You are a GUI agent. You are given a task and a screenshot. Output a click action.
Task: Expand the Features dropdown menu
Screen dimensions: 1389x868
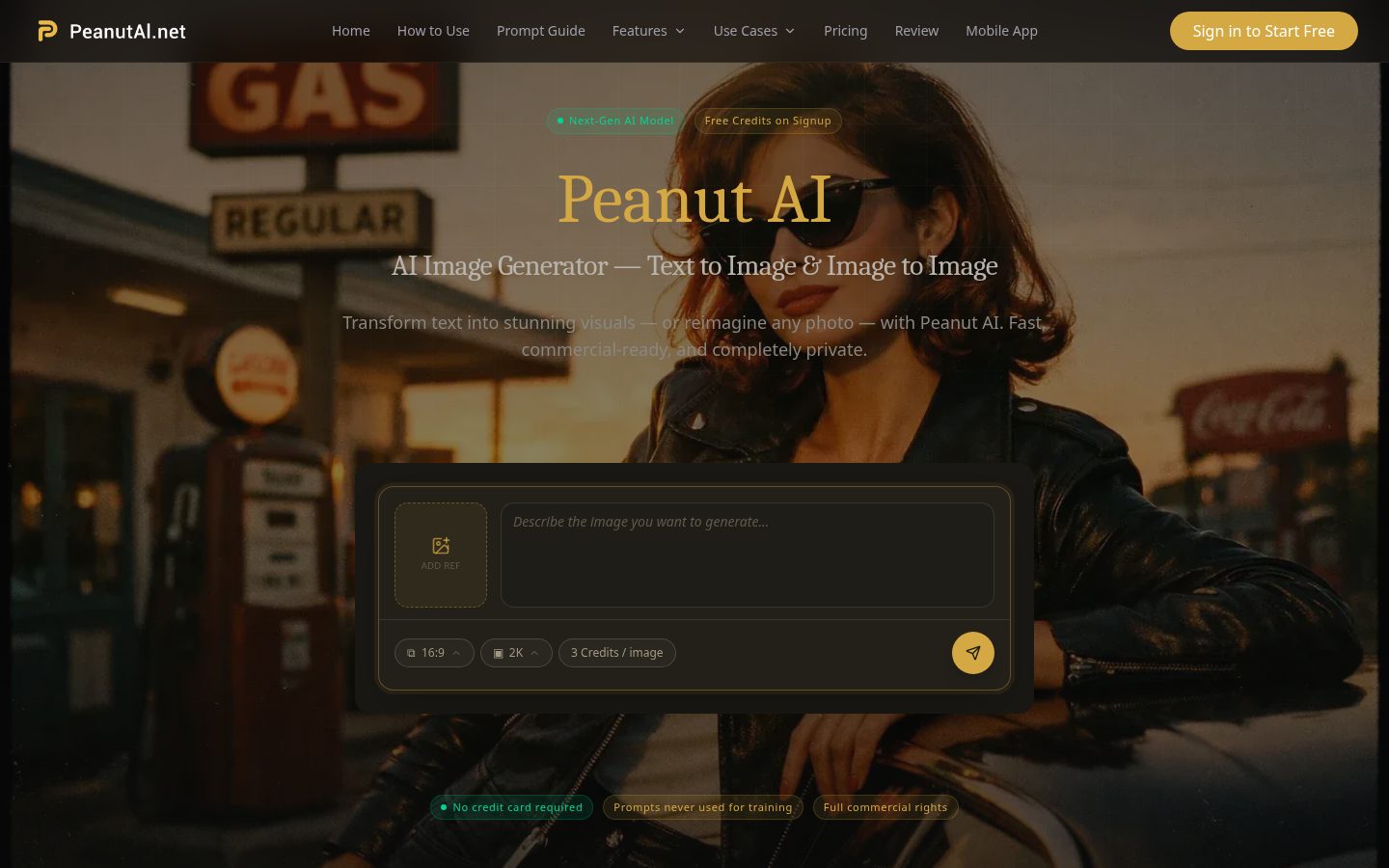[649, 31]
